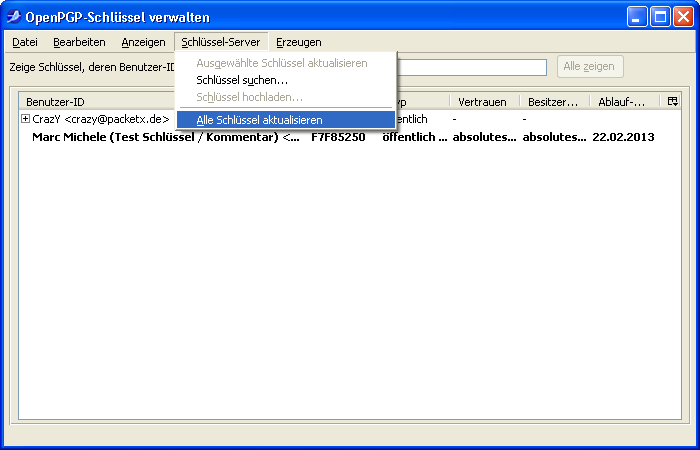Click key ID F7F85250

tap(338, 137)
